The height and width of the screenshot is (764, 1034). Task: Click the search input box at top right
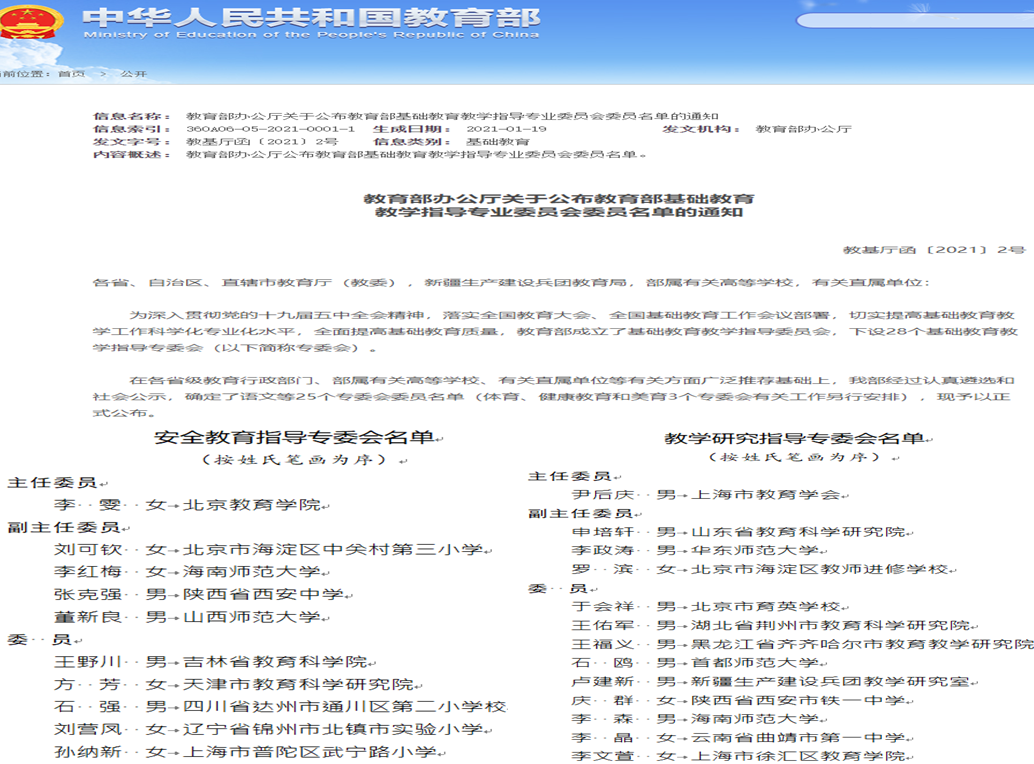click(915, 20)
